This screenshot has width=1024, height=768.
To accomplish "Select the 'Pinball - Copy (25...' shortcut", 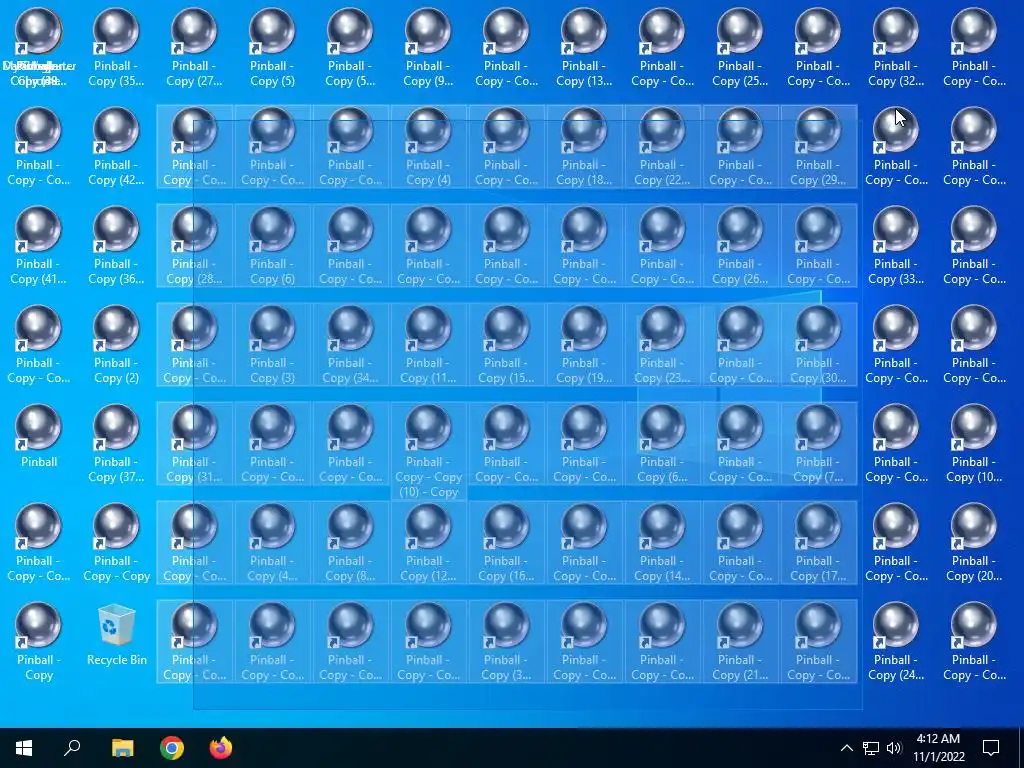I will (x=739, y=47).
